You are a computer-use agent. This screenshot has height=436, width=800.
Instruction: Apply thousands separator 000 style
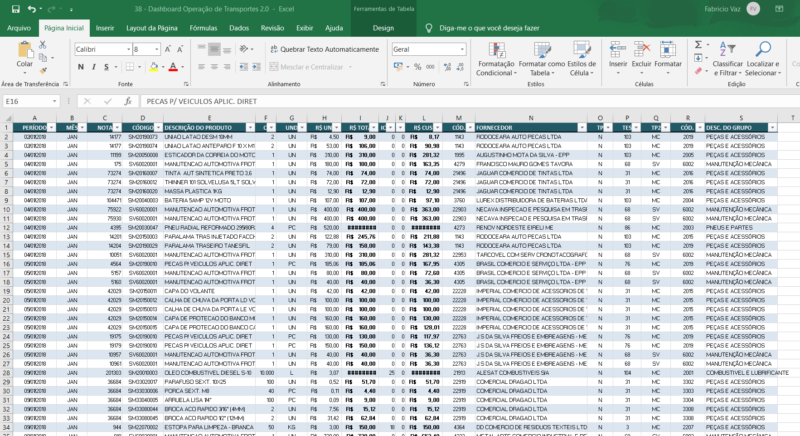(431, 67)
